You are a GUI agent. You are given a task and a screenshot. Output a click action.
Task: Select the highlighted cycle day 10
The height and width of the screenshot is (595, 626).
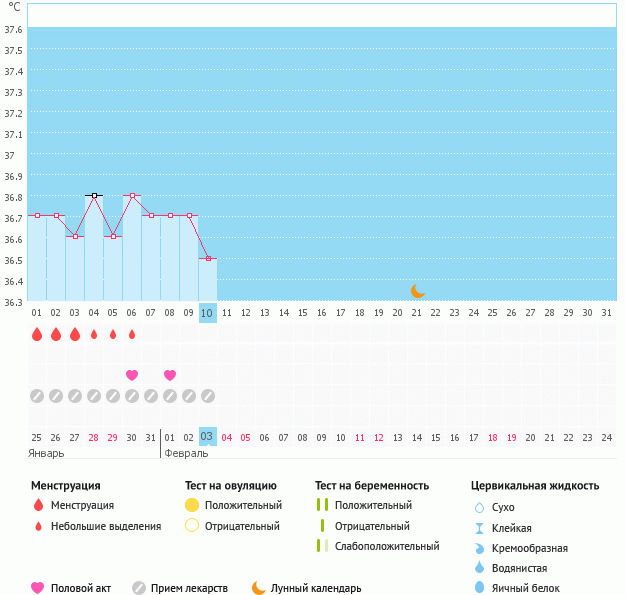[x=207, y=313]
